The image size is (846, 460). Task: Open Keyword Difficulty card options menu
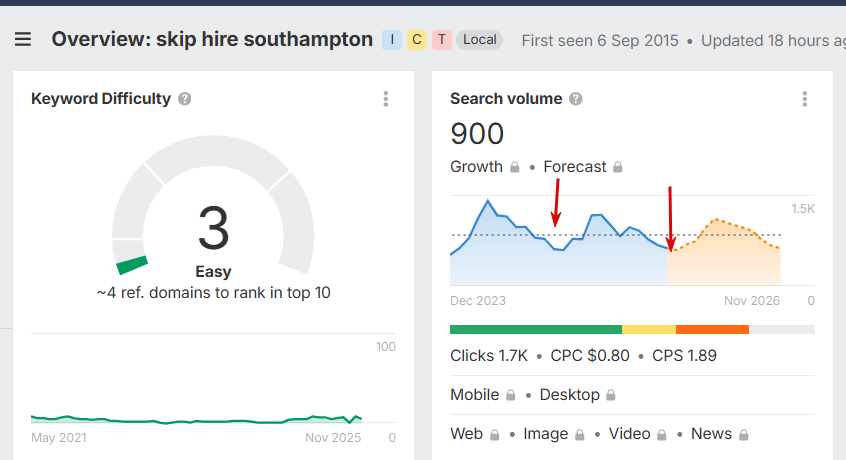pyautogui.click(x=386, y=99)
